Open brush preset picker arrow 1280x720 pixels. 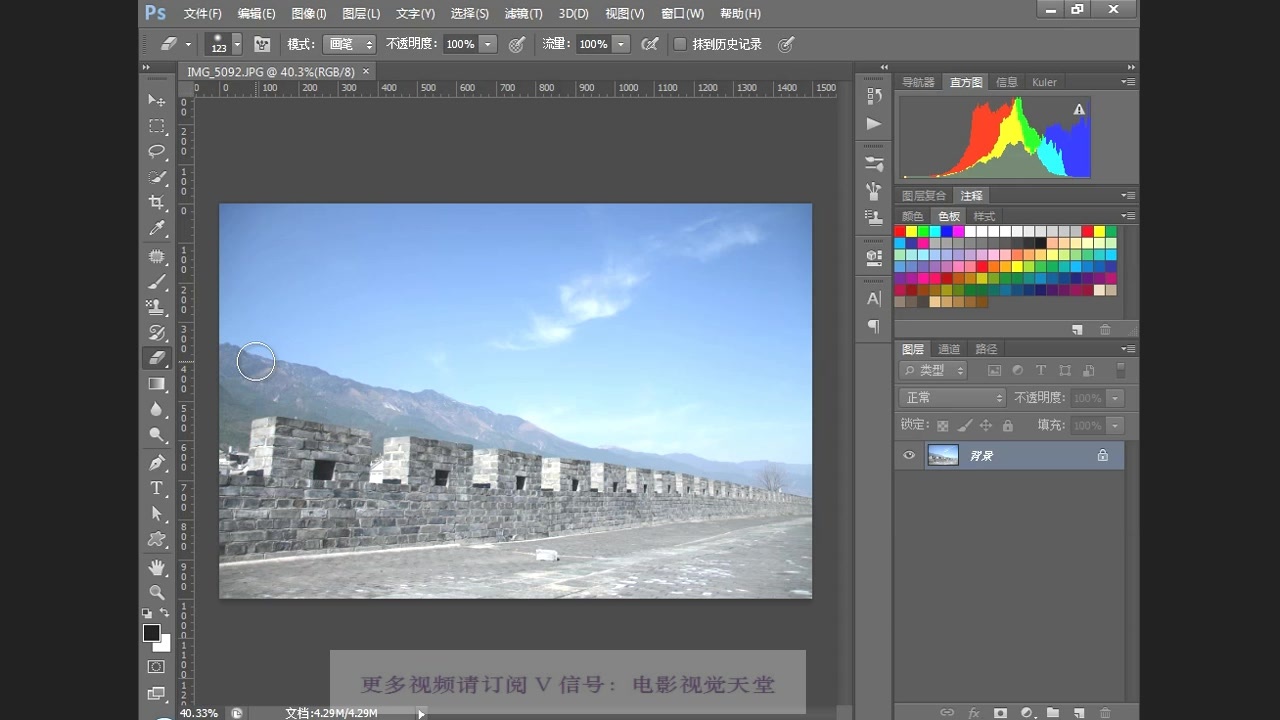tap(237, 44)
